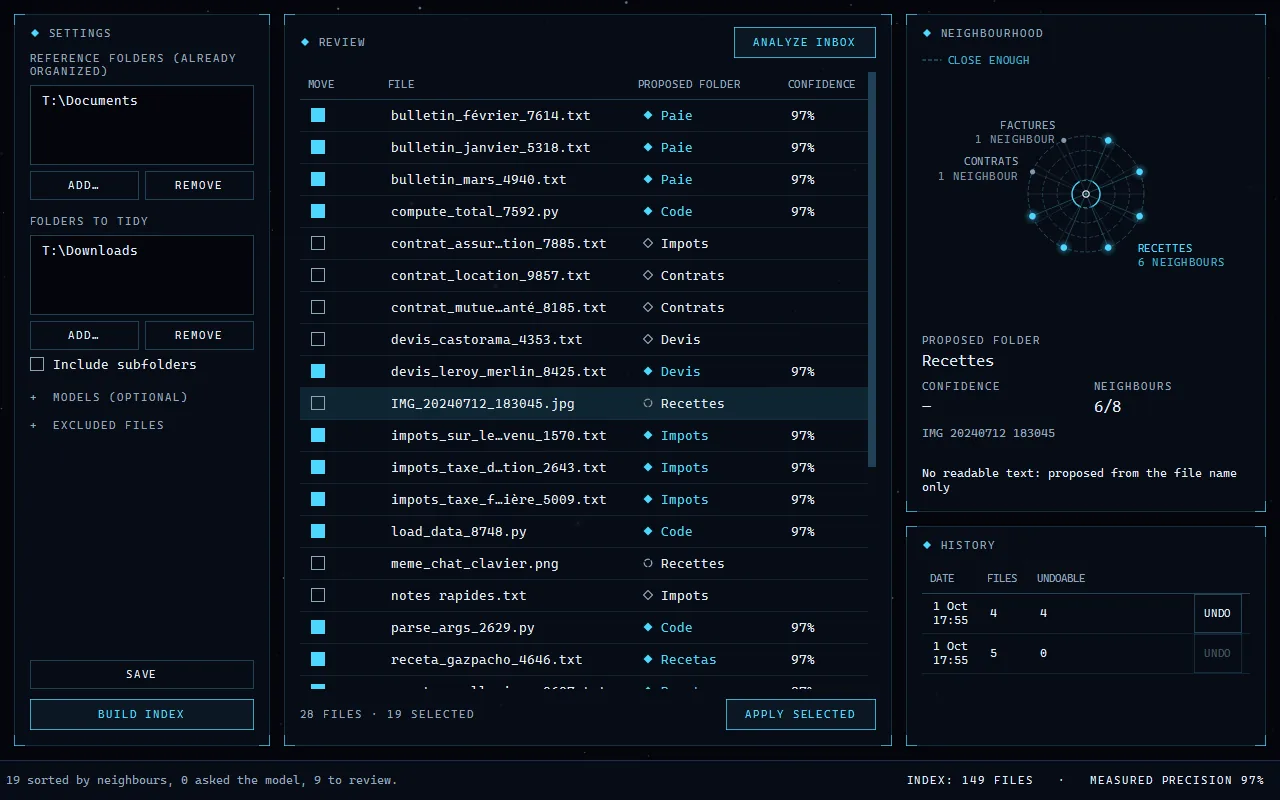Click the diamond icon in the History panel header
The width and height of the screenshot is (1280, 800).
coord(927,545)
